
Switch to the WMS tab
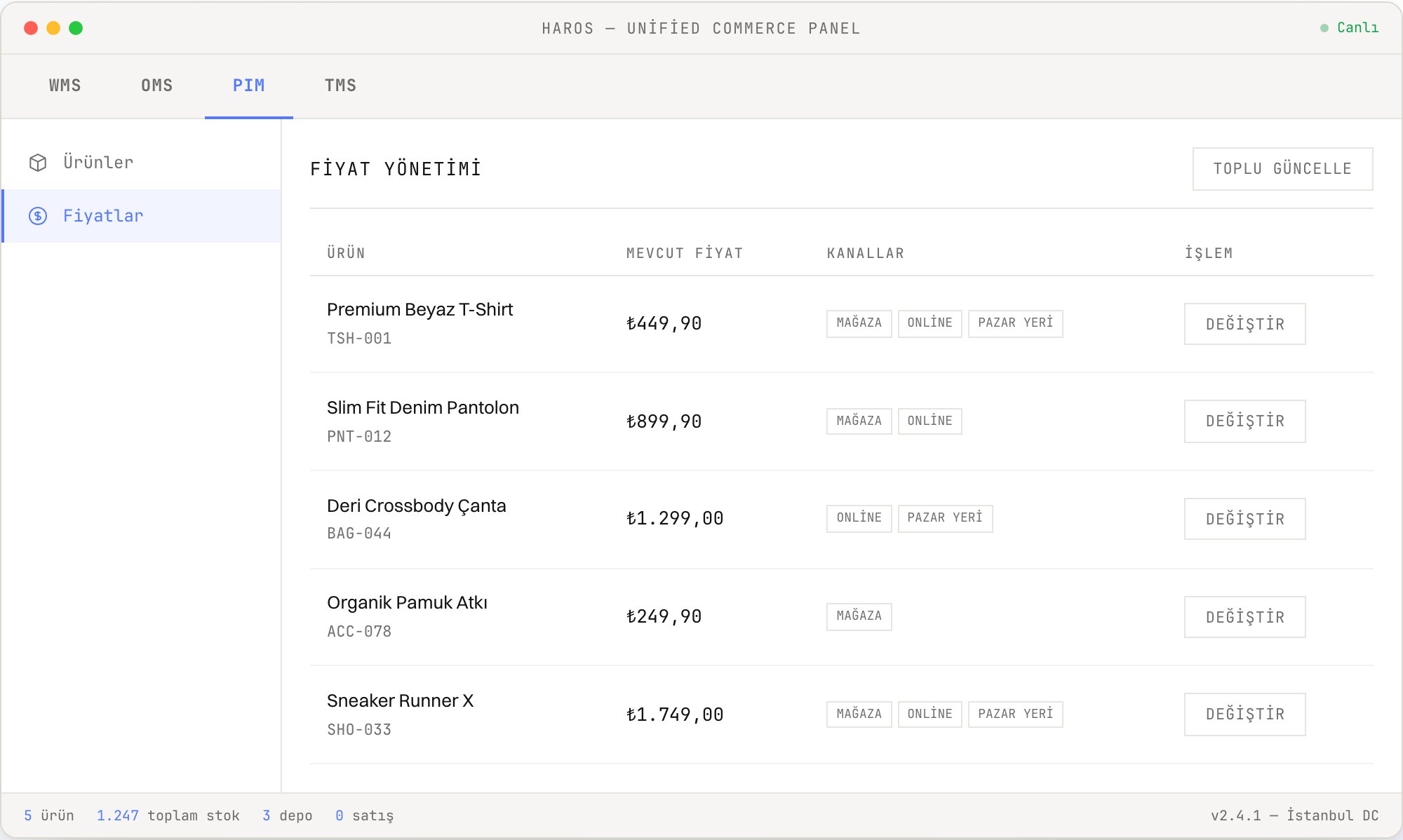point(65,86)
